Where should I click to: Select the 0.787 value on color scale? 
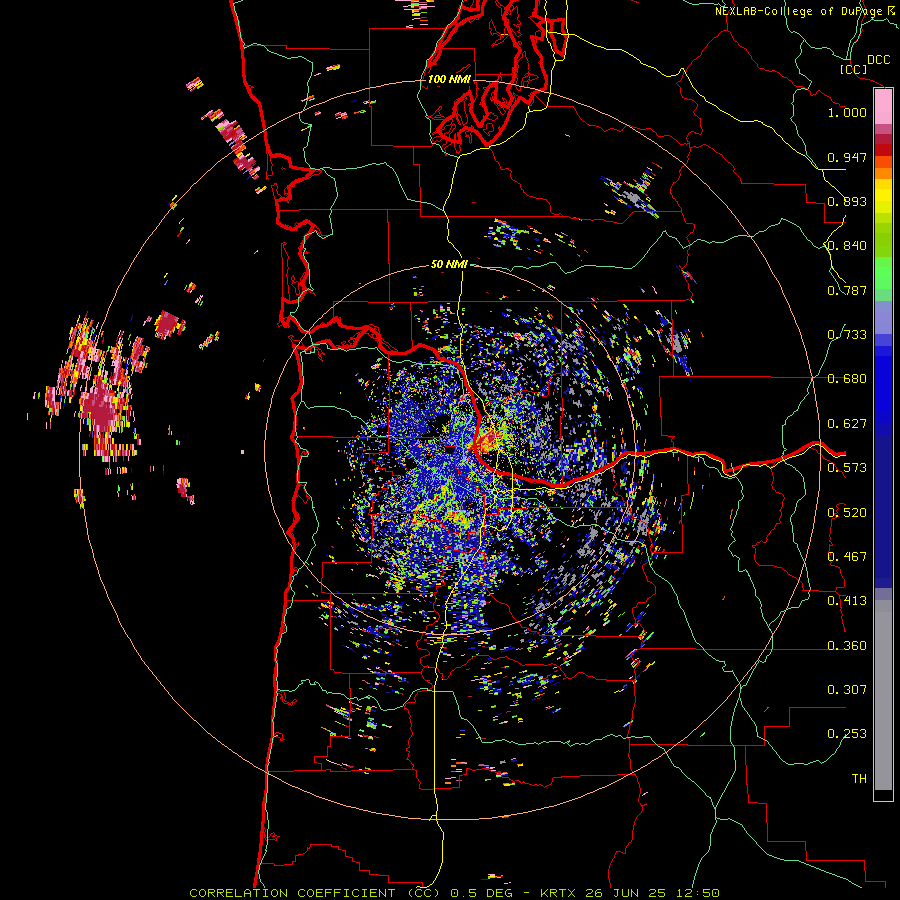click(x=847, y=290)
